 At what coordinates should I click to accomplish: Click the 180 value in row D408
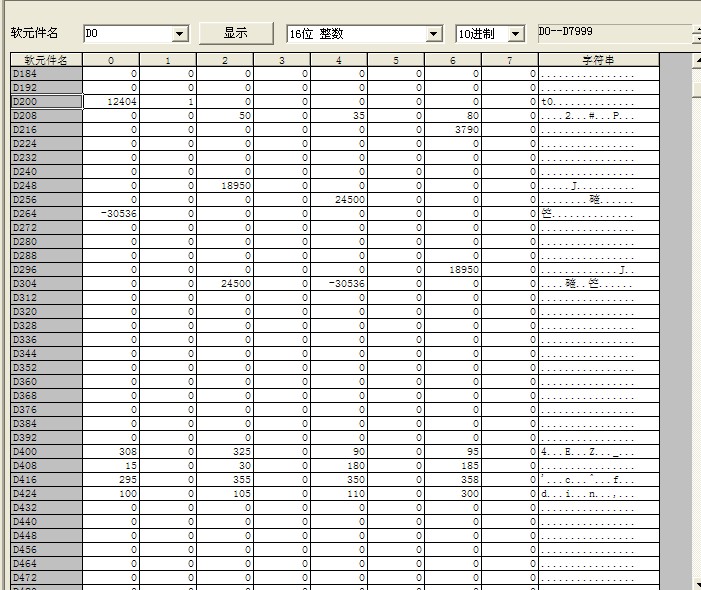[x=338, y=466]
